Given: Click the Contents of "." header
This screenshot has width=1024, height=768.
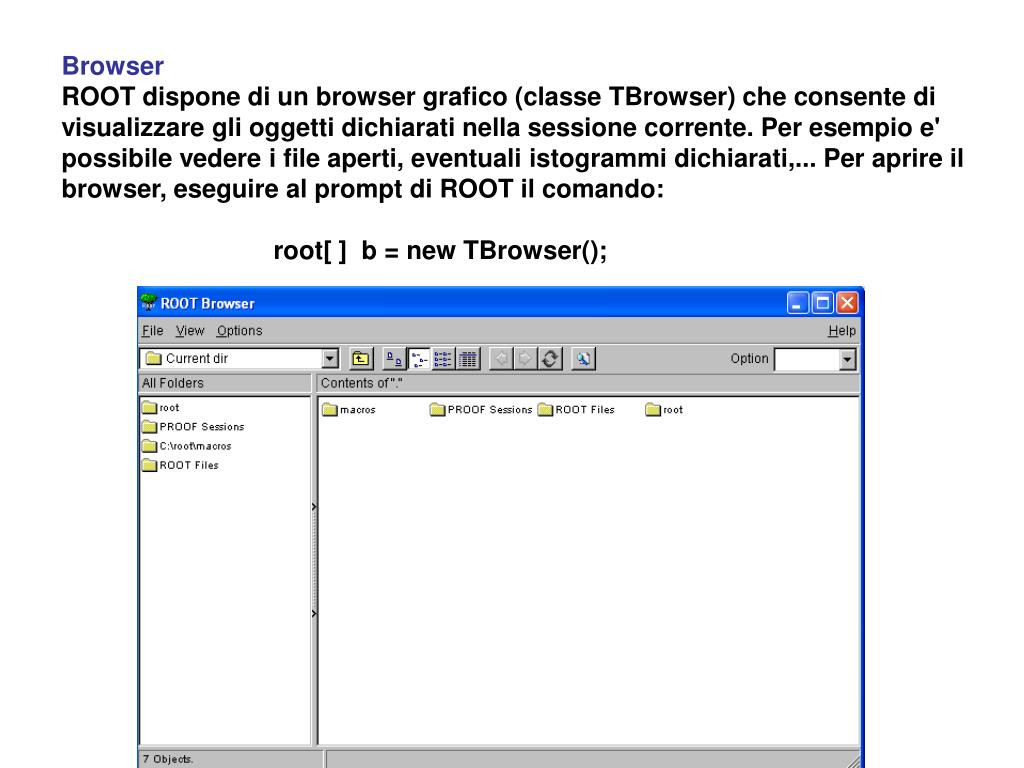Looking at the screenshot, I should coord(588,383).
